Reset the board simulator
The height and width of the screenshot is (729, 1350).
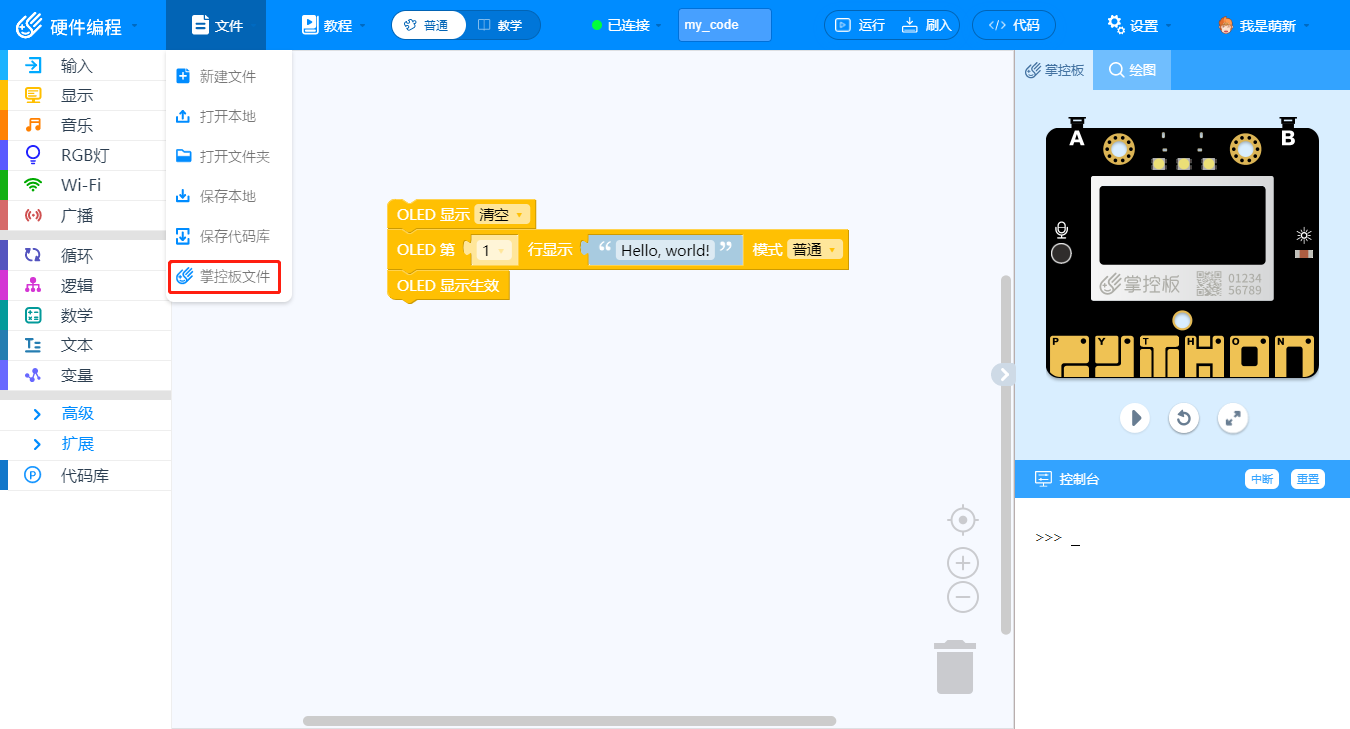(x=1184, y=417)
